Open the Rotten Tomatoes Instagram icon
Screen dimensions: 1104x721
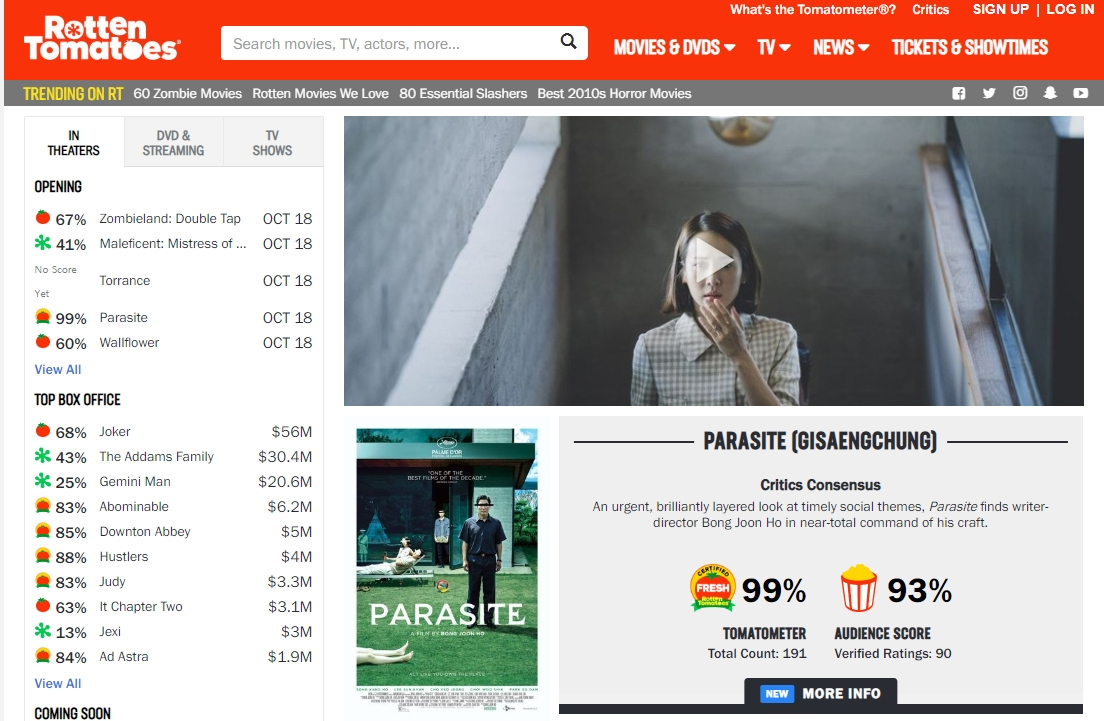point(1020,93)
